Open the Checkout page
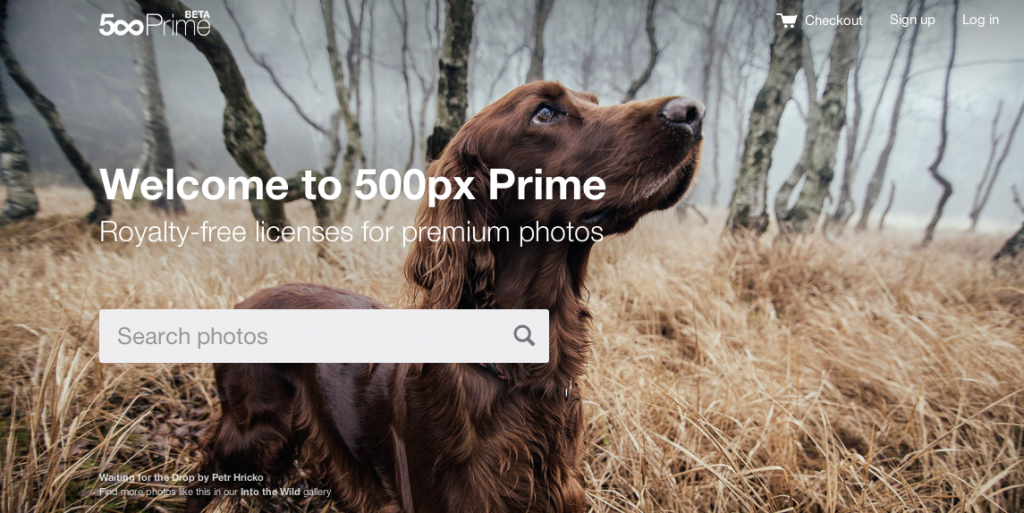 pyautogui.click(x=833, y=20)
